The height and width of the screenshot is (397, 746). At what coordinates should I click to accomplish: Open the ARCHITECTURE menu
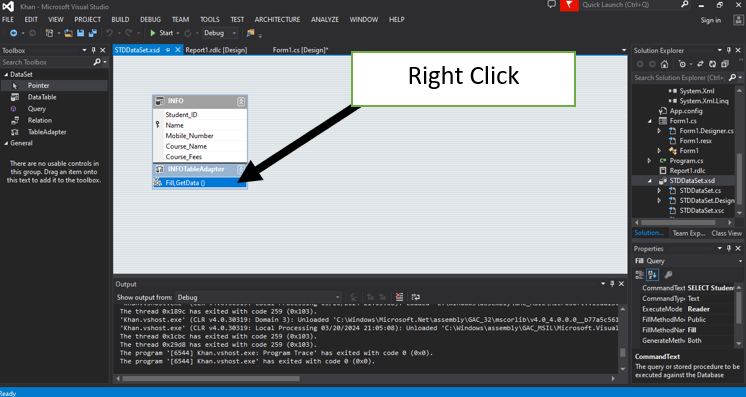(277, 20)
